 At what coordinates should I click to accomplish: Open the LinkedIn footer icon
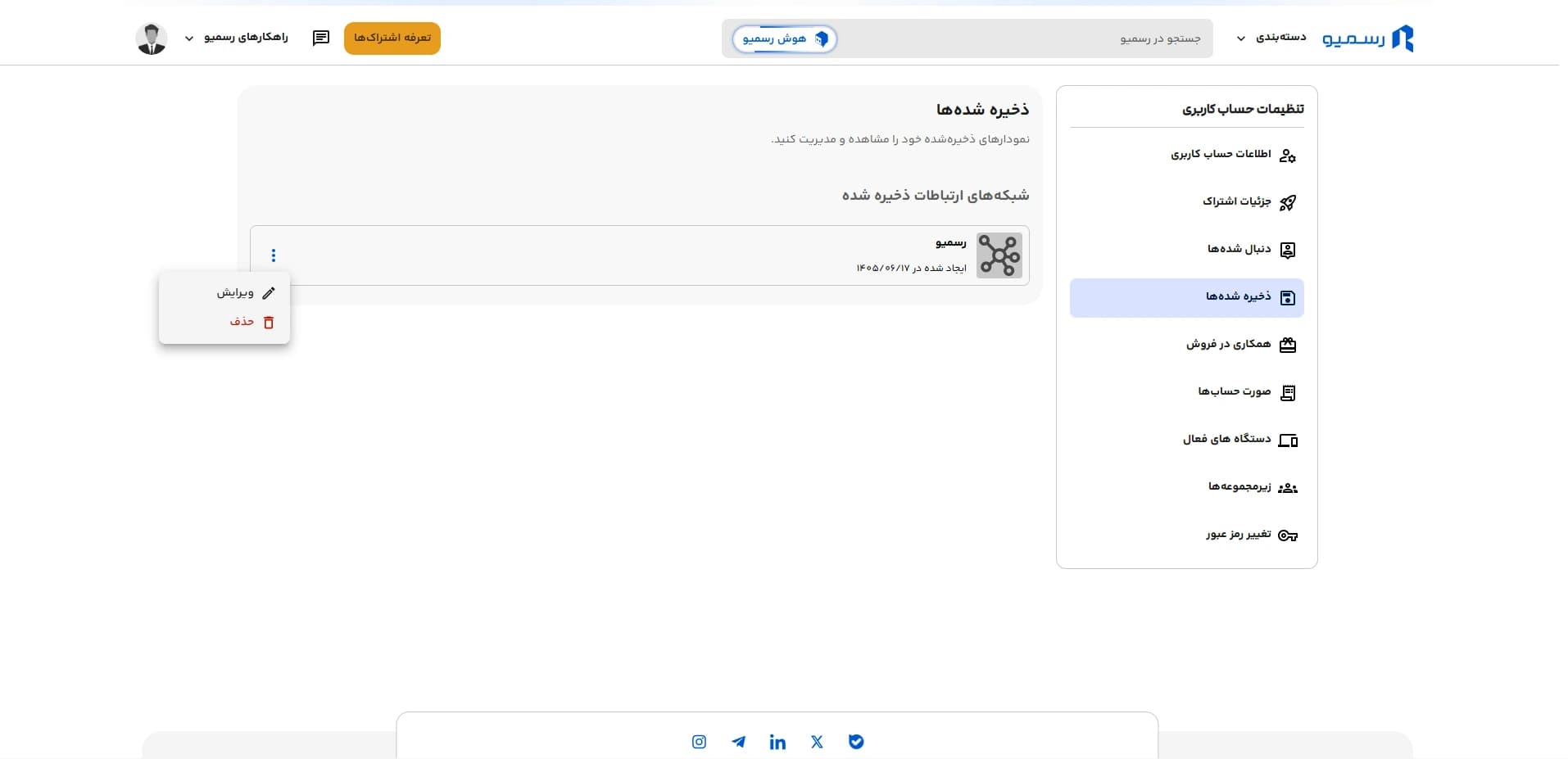(777, 742)
